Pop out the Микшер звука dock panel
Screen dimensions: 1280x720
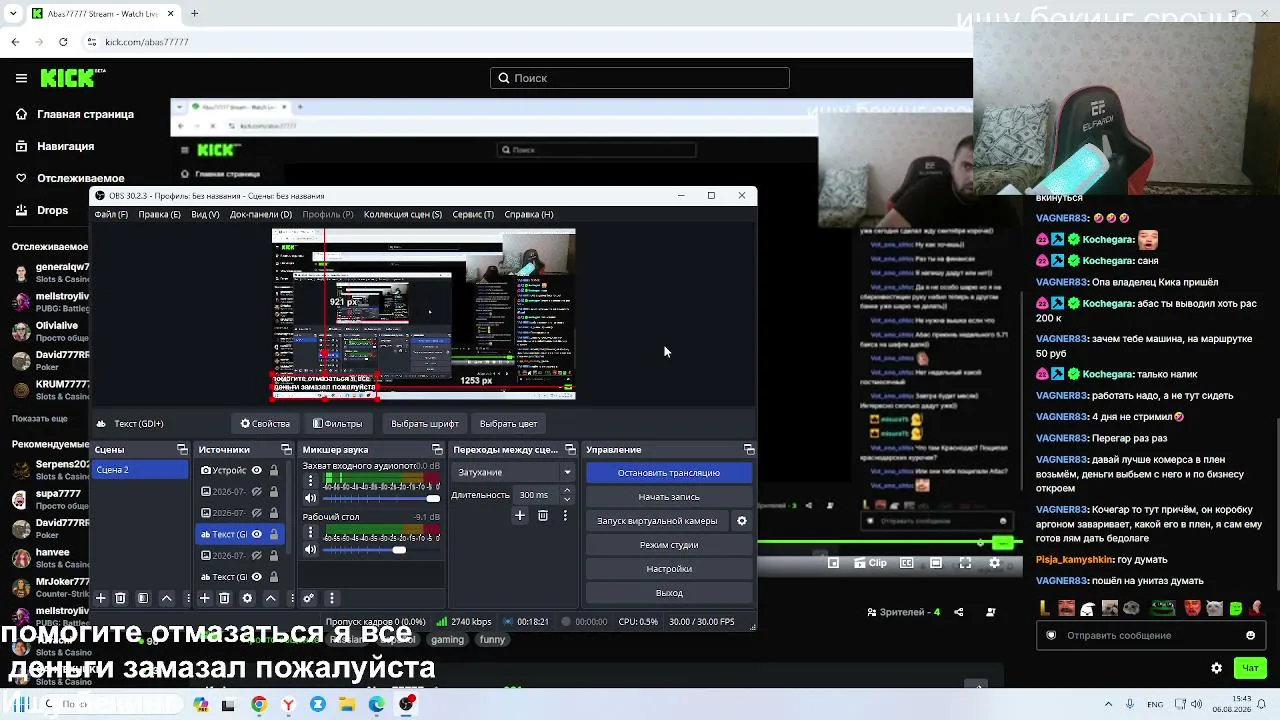pyautogui.click(x=437, y=450)
